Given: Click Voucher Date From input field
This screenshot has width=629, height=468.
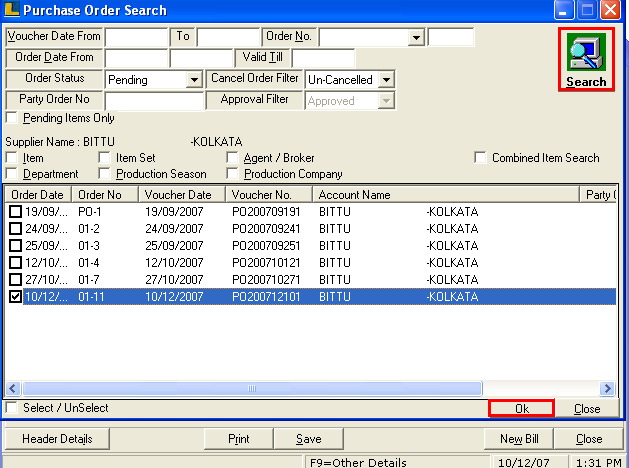Looking at the screenshot, I should coord(136,37).
